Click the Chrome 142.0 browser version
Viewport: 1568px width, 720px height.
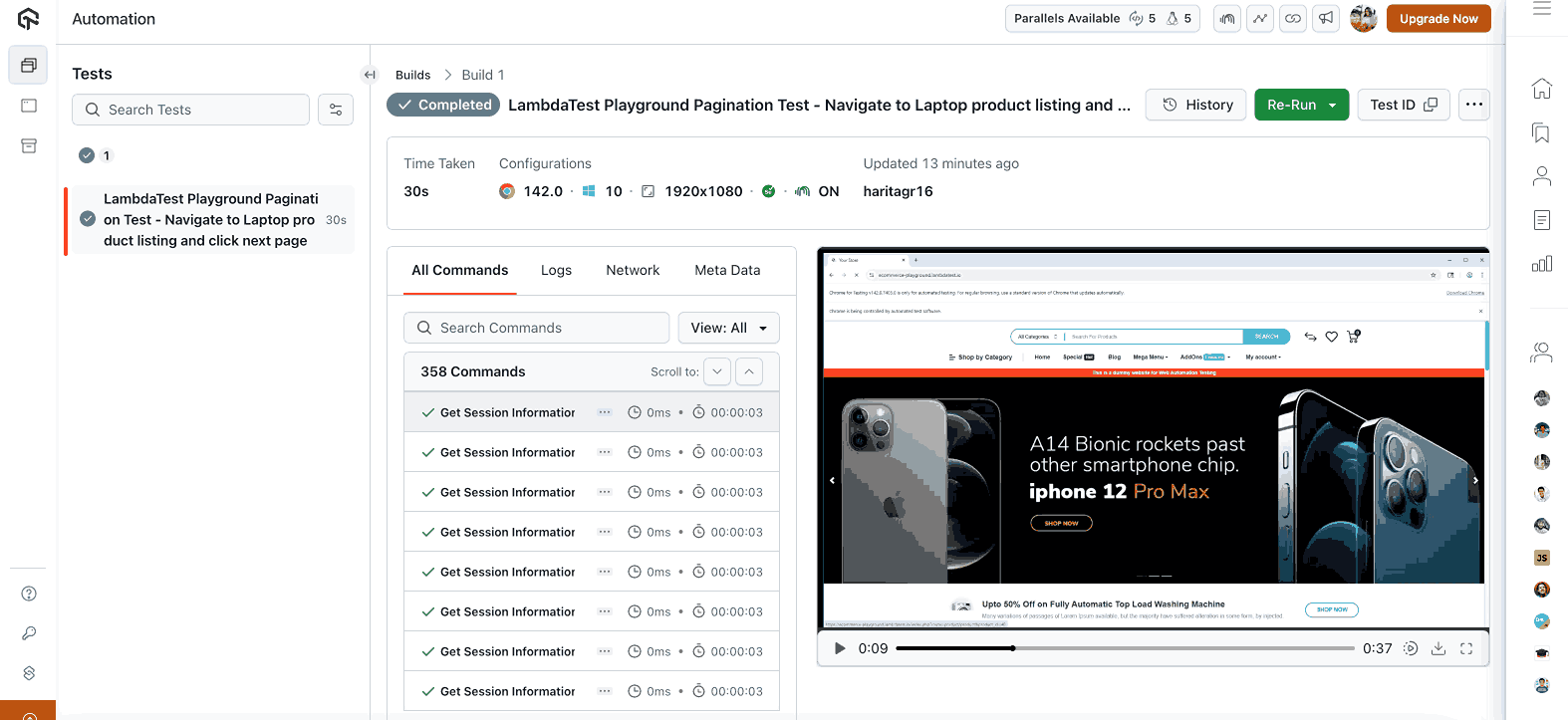point(543,191)
